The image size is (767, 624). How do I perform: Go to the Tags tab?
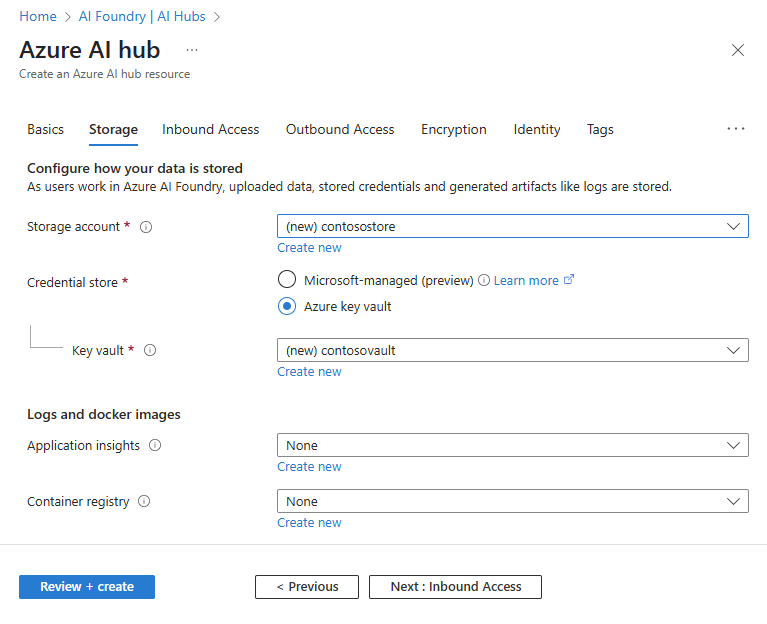click(600, 130)
